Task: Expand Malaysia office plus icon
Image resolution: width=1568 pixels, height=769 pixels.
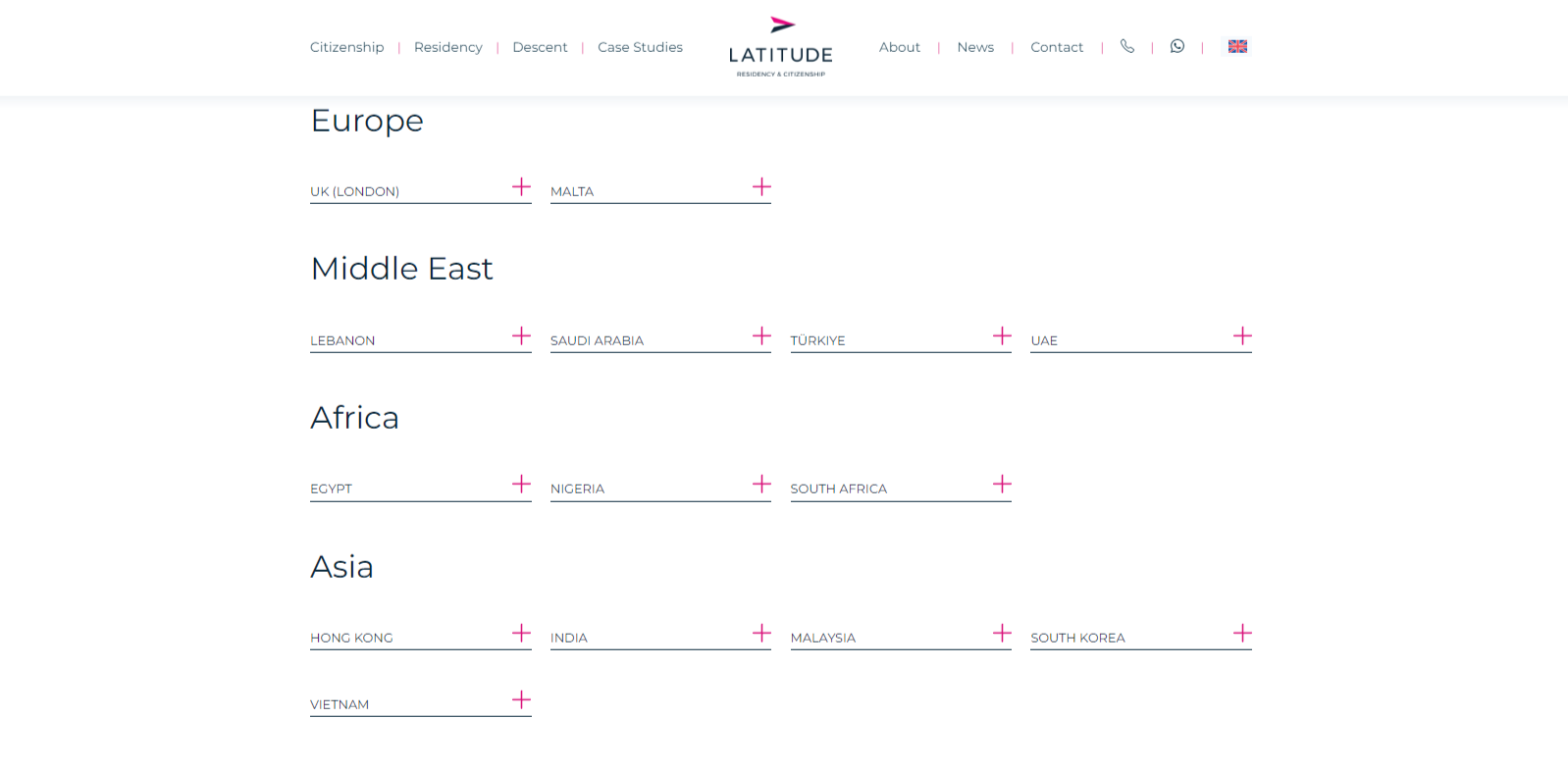Action: coord(1002,634)
